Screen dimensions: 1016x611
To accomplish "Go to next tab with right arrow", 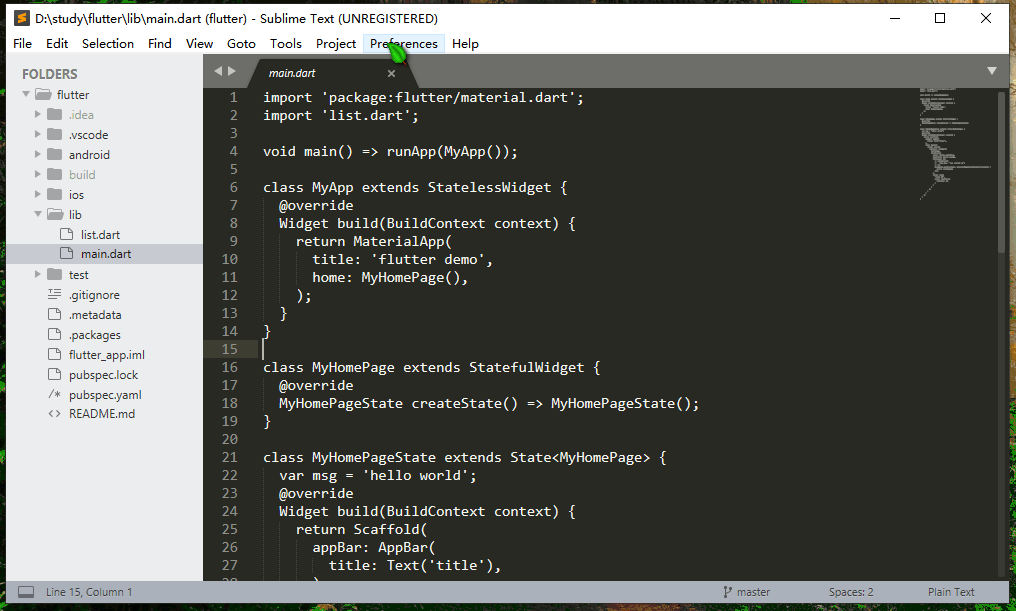I will 232,71.
